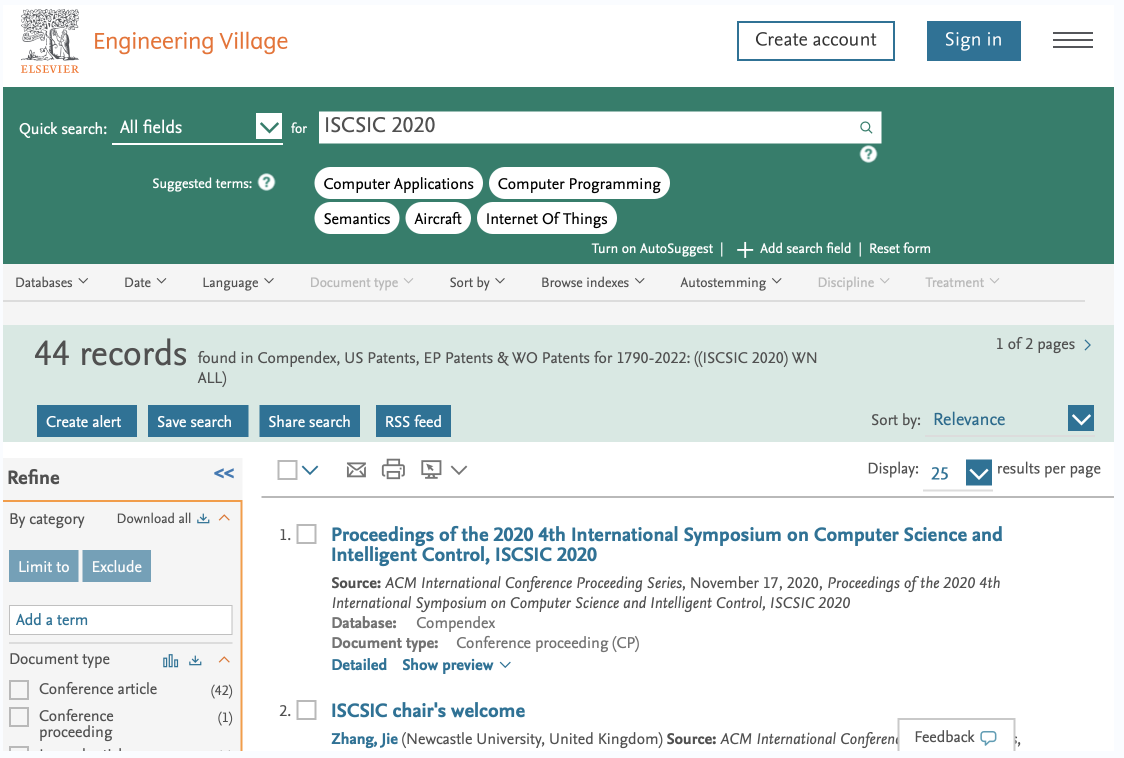Screen dimensions: 1124x758
Task: Expand Show preview for result 1
Action: point(456,665)
